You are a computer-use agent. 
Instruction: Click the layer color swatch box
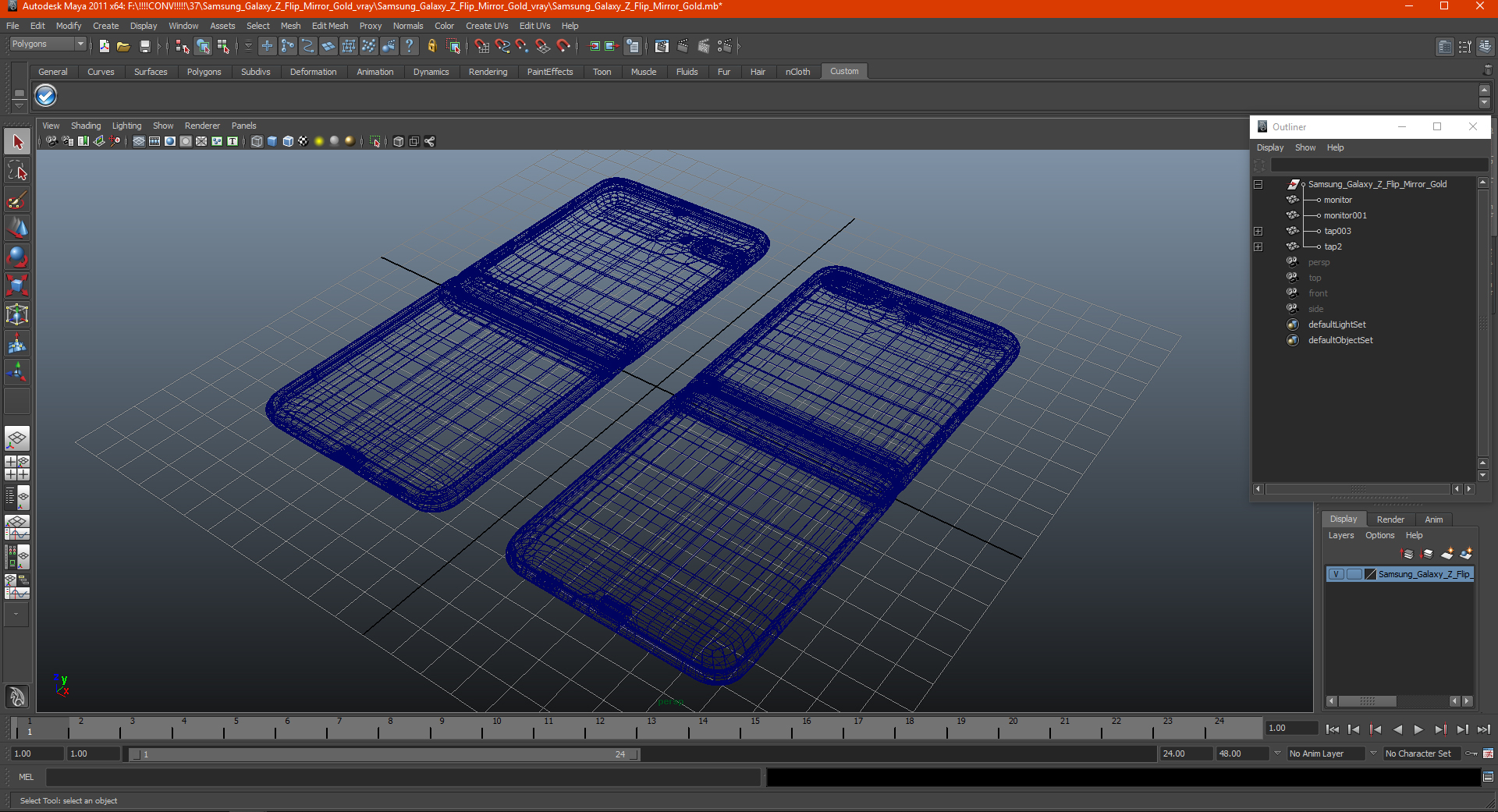coord(1370,574)
